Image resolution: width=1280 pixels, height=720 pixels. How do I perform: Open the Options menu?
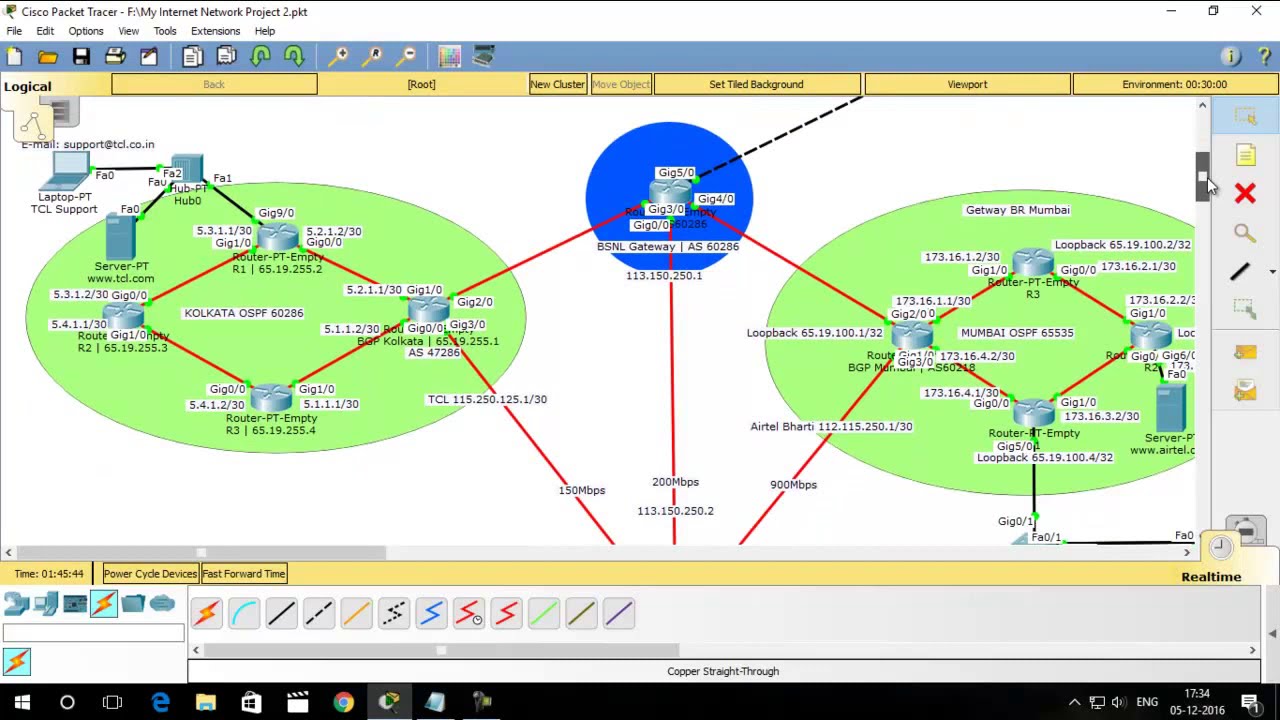point(86,31)
